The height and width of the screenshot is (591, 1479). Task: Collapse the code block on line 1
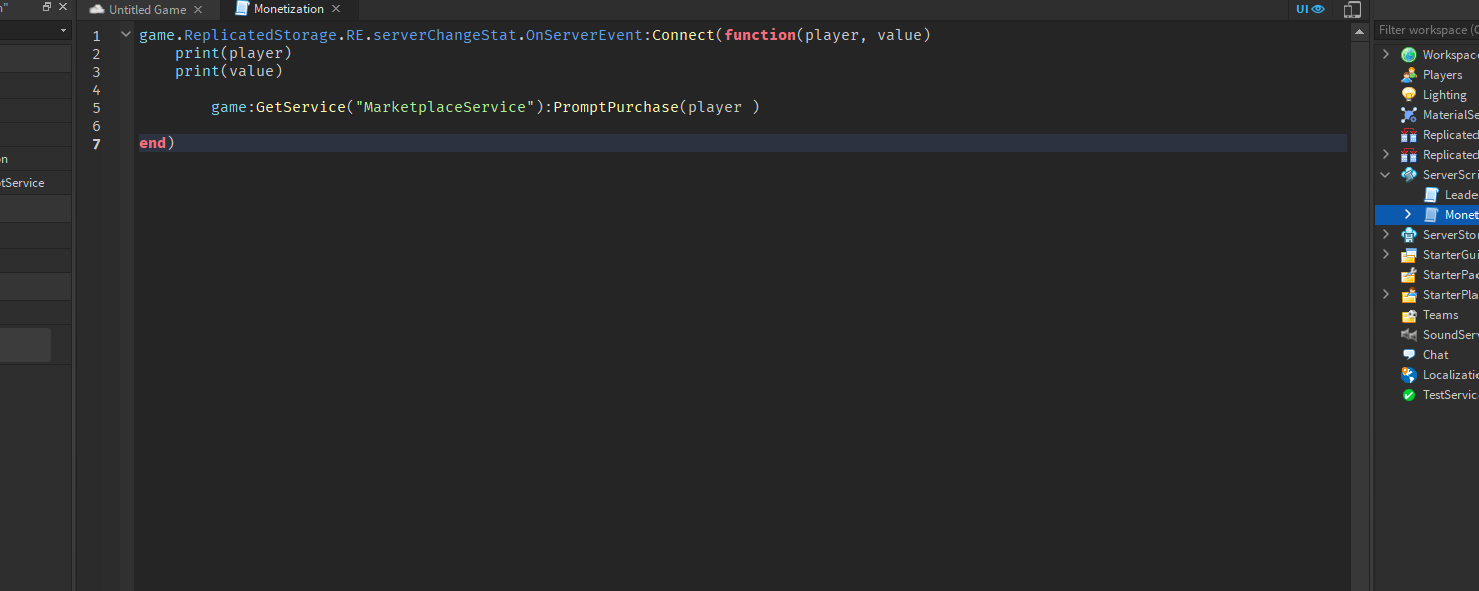(x=124, y=33)
